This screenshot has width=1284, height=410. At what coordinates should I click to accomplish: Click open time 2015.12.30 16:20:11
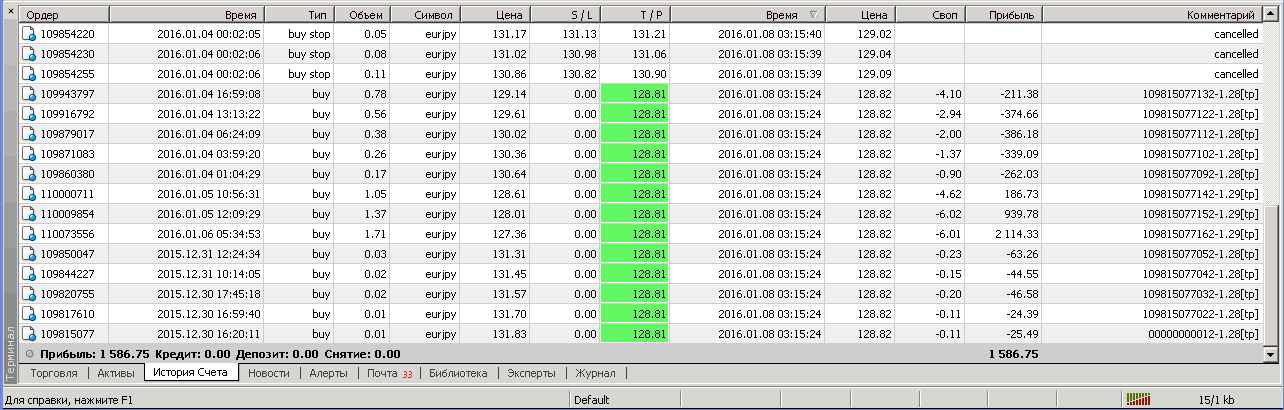click(x=209, y=334)
